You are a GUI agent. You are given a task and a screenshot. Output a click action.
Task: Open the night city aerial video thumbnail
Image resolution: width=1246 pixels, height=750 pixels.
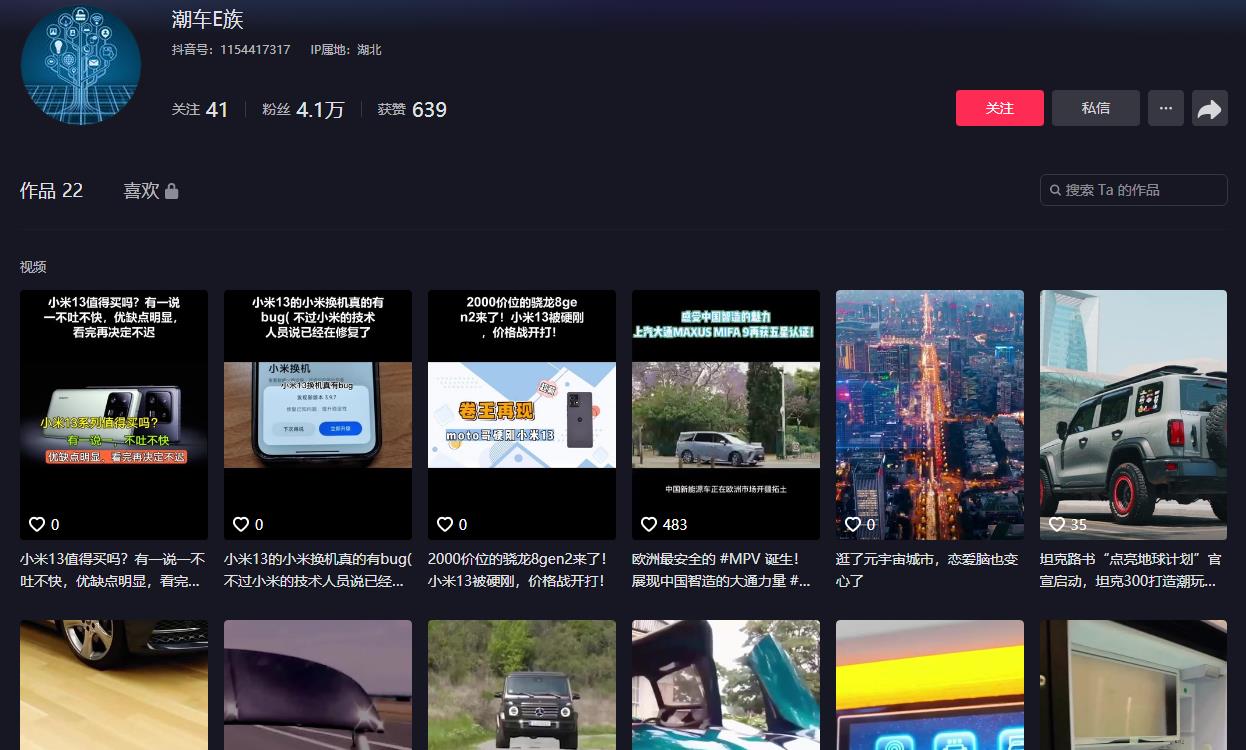click(930, 415)
